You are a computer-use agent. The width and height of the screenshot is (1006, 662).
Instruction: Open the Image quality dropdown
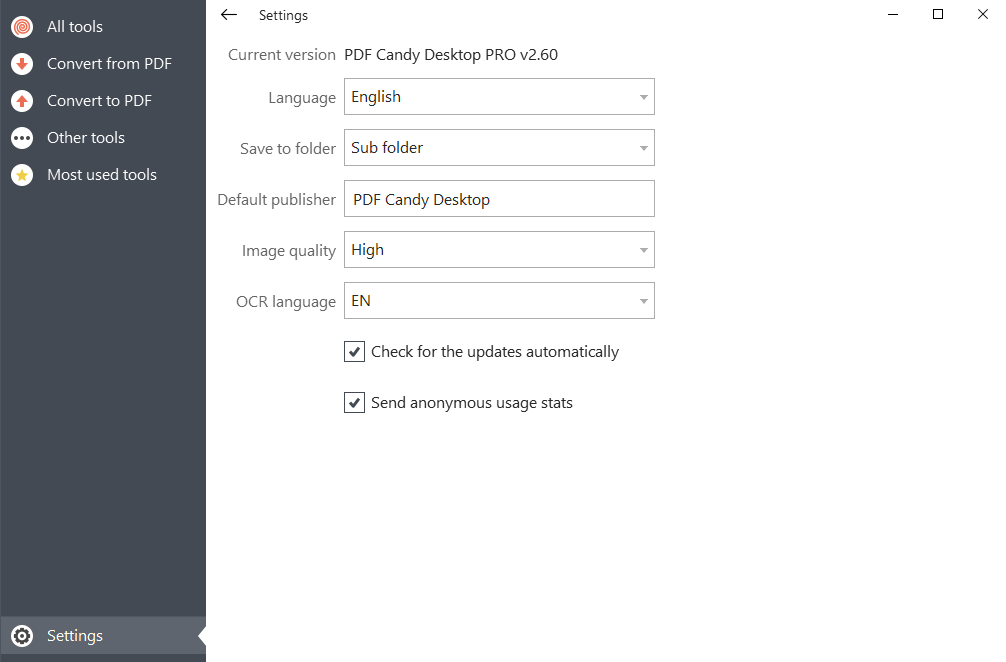pyautogui.click(x=499, y=250)
